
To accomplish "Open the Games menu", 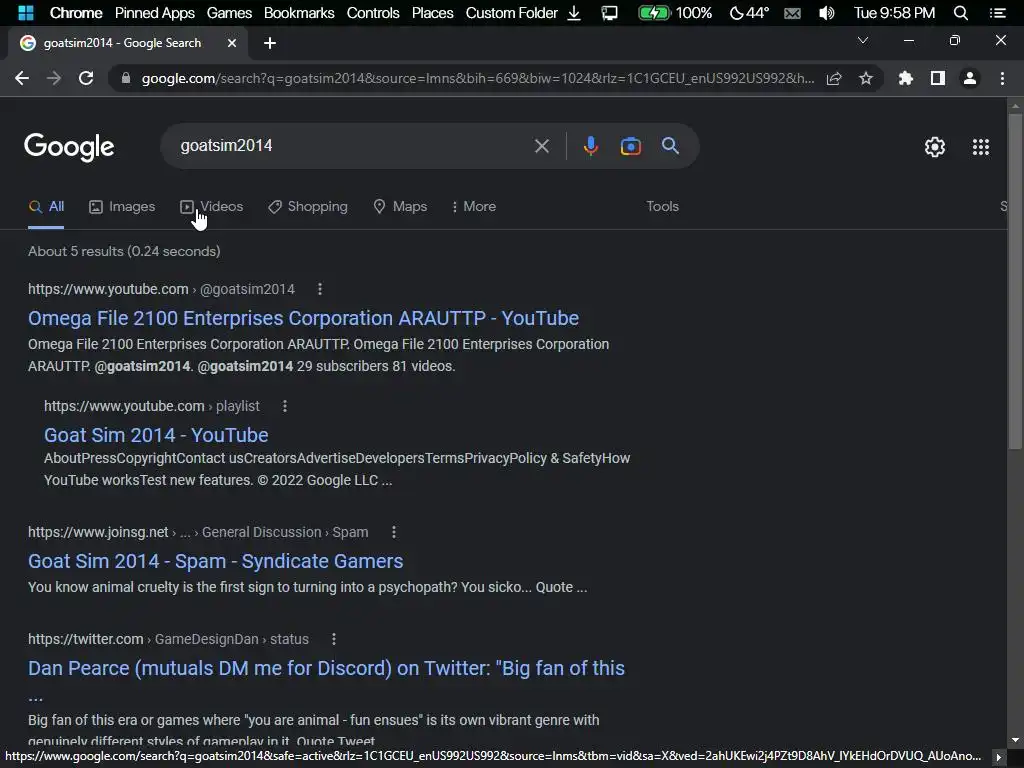I will click(229, 12).
